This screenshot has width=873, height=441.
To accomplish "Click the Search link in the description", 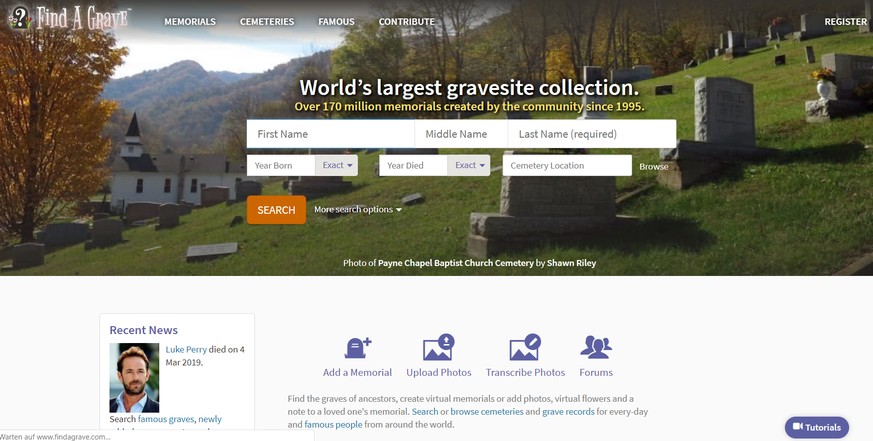I will click(x=425, y=411).
